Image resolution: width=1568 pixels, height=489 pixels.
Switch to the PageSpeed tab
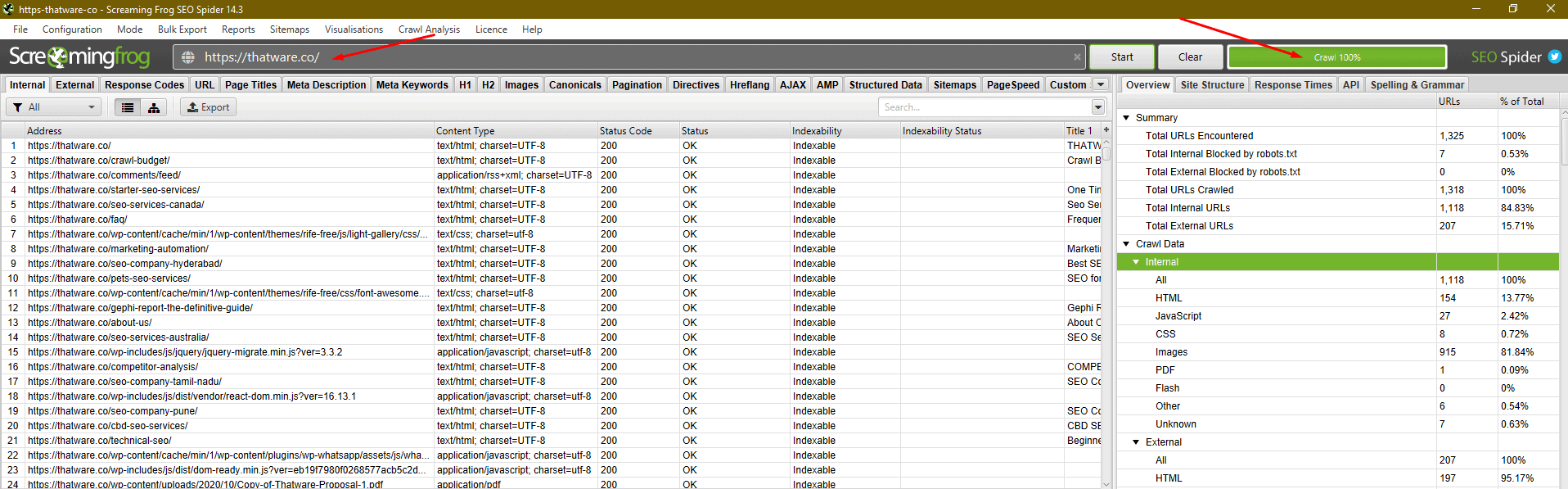pos(1013,85)
